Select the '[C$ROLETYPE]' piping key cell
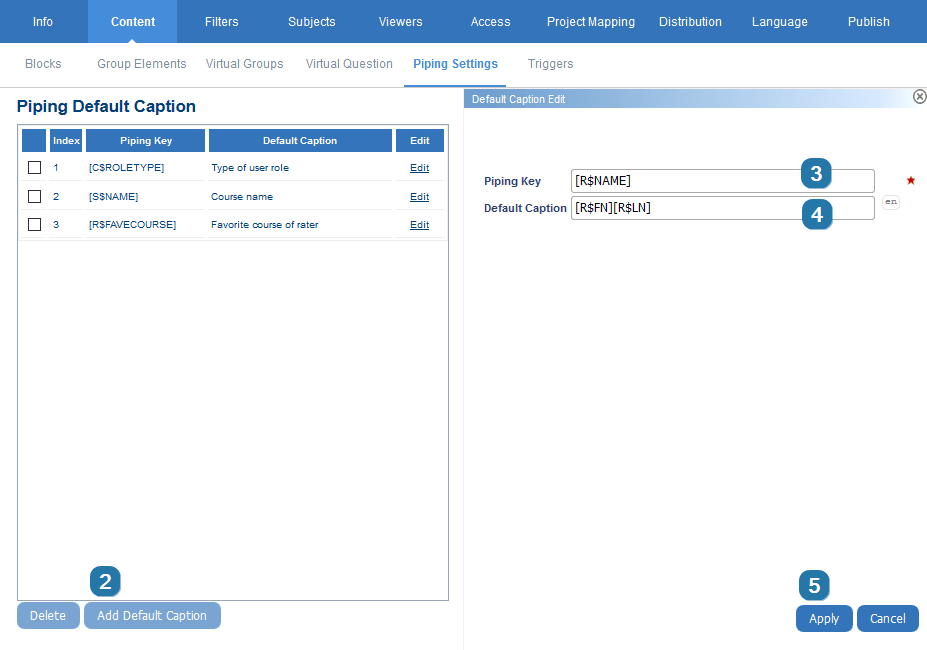The image size is (927, 650). [127, 168]
